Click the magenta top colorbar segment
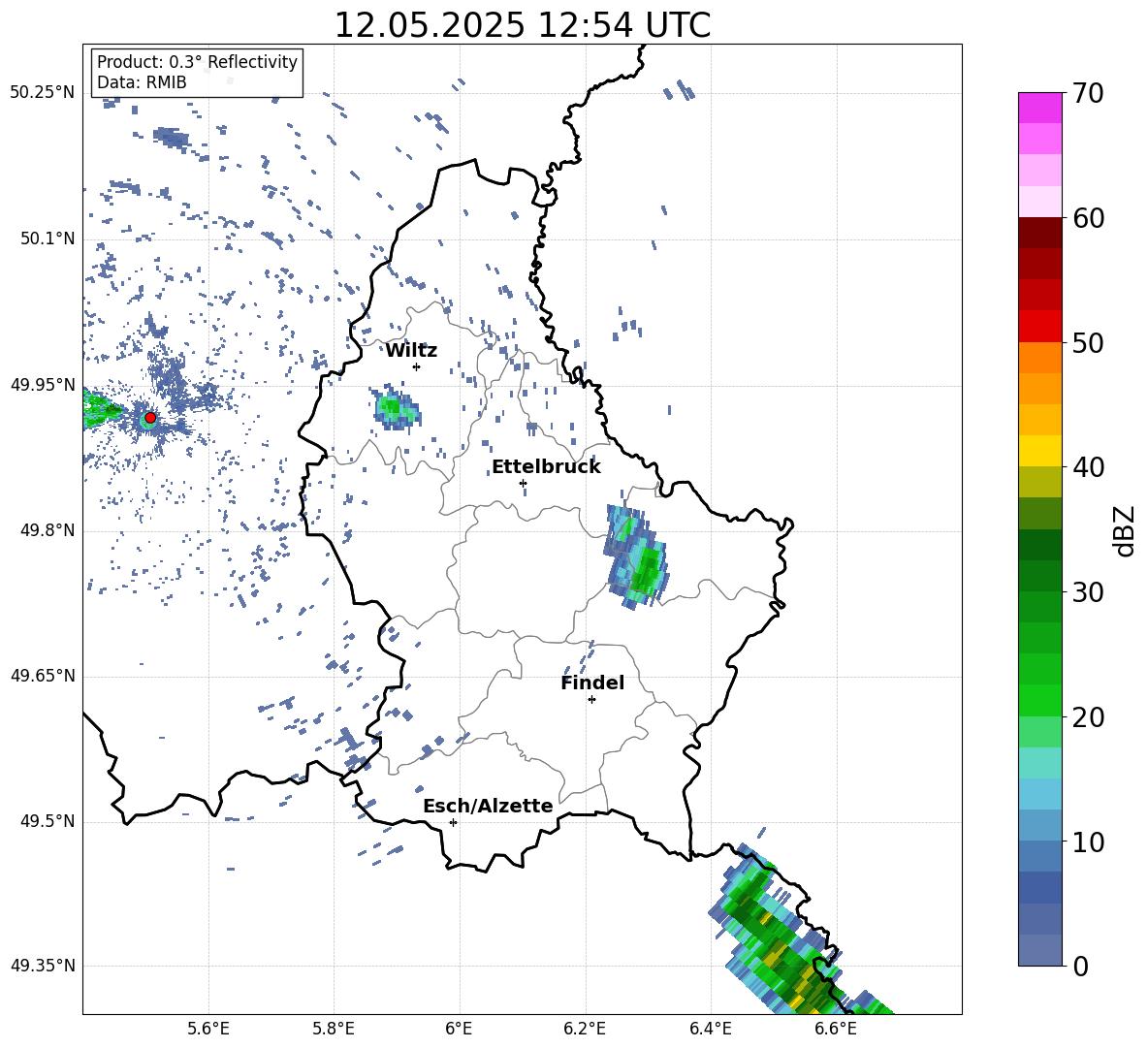Screen dimensions: 1148x1048 pos(1039,108)
